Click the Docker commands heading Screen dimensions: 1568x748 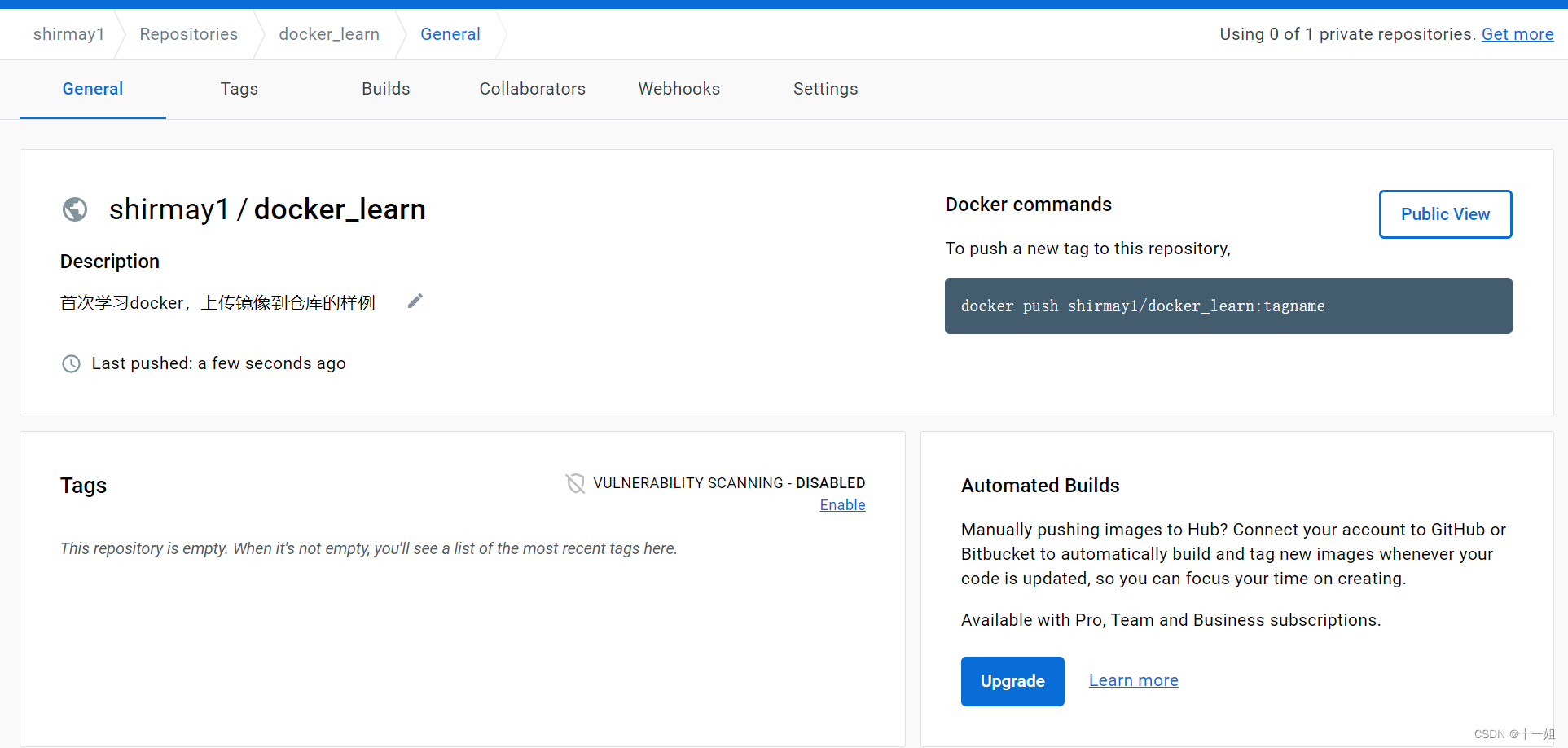coord(1028,205)
